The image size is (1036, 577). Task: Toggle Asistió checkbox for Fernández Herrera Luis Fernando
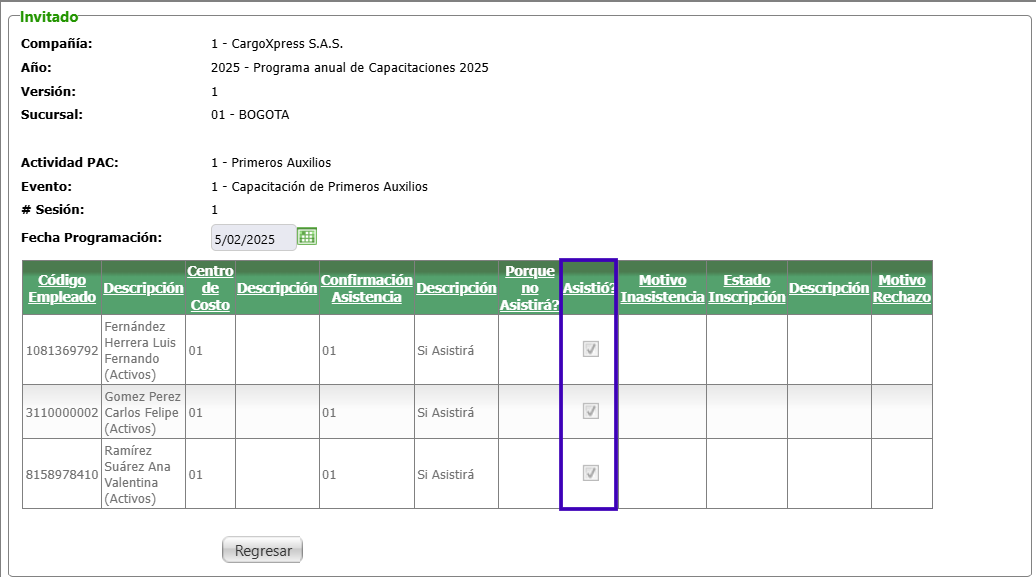point(591,349)
